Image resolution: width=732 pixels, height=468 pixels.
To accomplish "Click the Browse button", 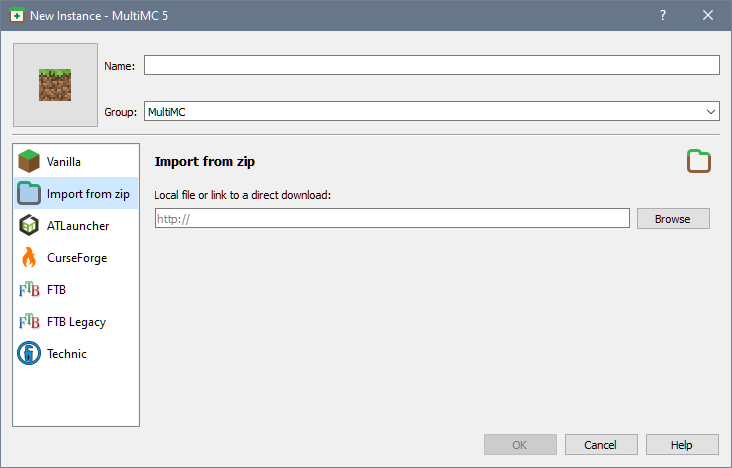I will click(x=673, y=219).
